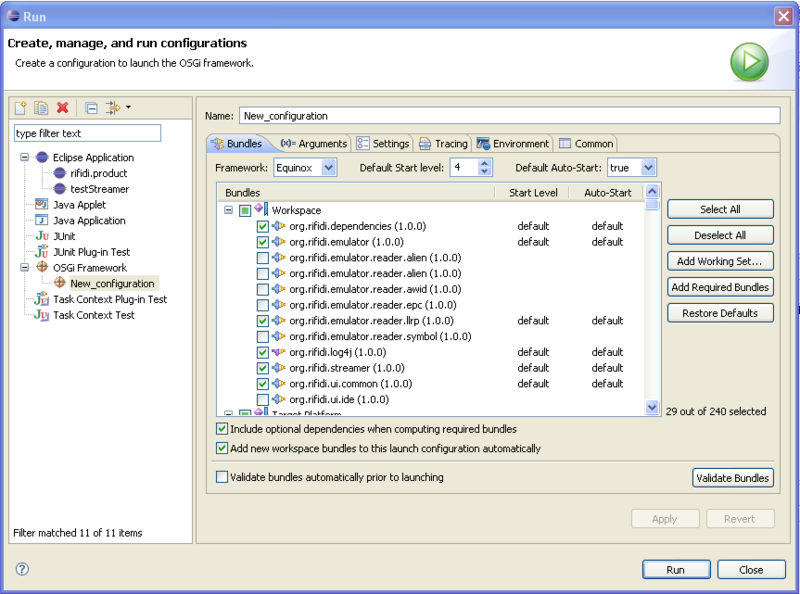This screenshot has width=800, height=594.
Task: Click the type filter text field
Action: pyautogui.click(x=87, y=133)
